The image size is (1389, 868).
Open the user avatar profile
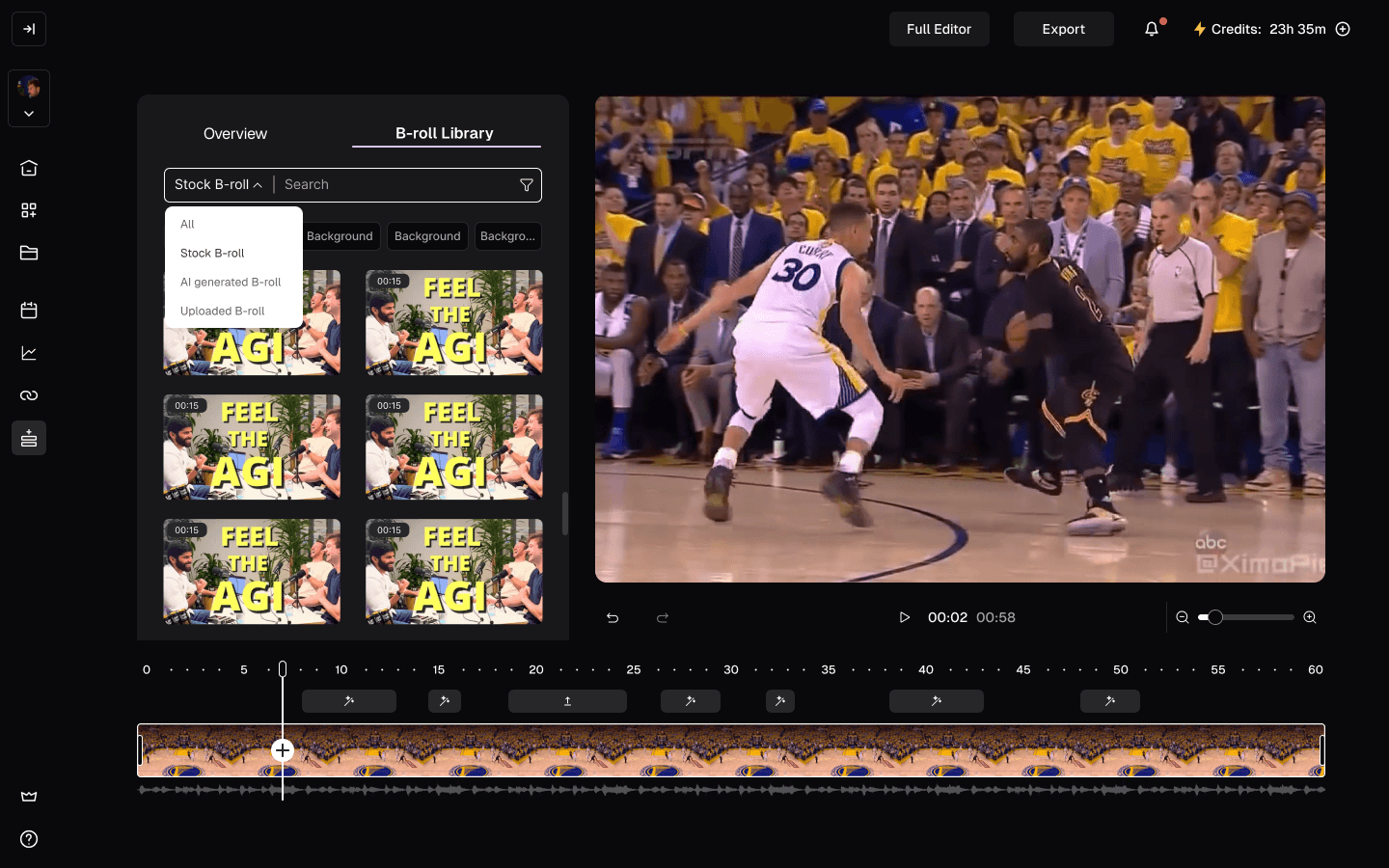[29, 88]
